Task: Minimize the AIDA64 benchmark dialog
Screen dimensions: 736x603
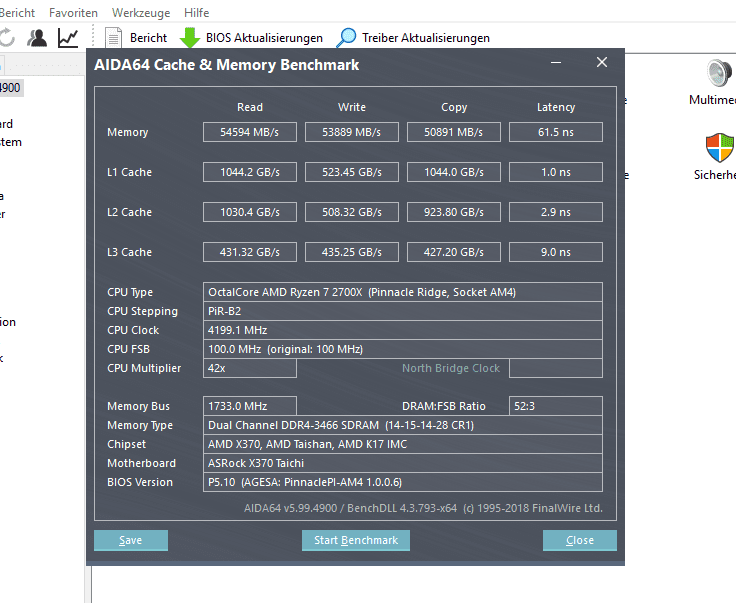Action: click(556, 62)
